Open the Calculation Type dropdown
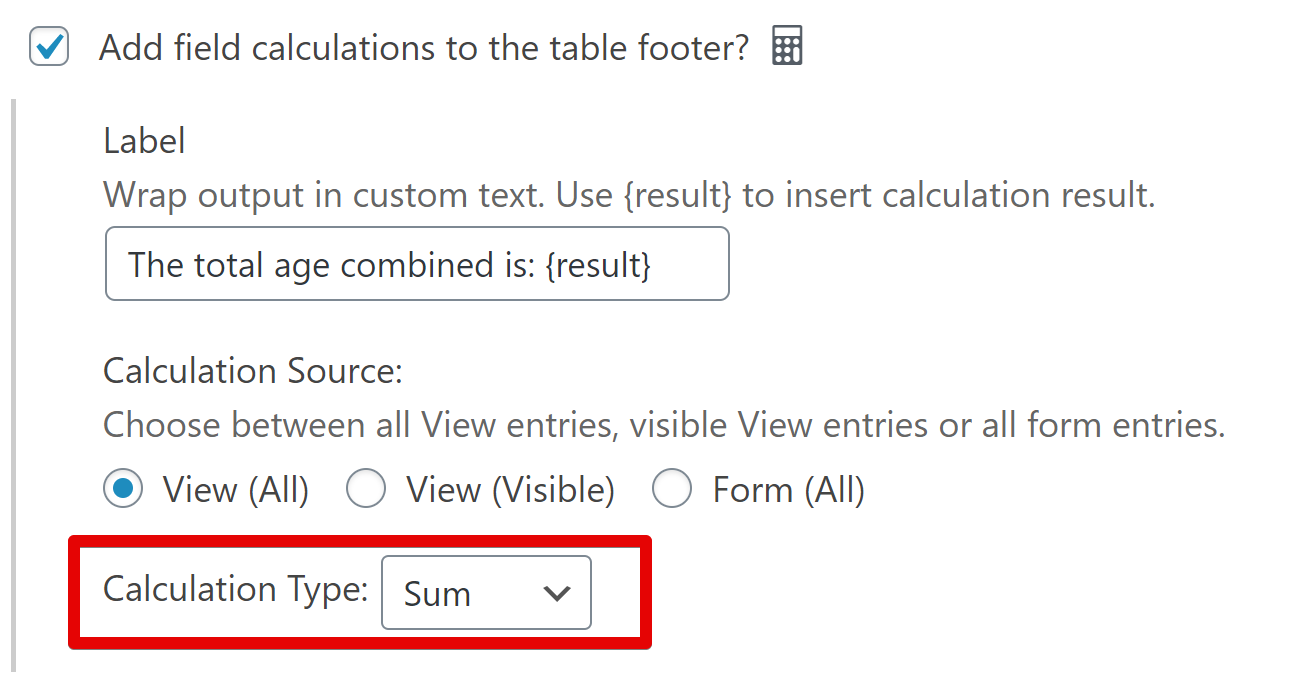The width and height of the screenshot is (1294, 691). (486, 593)
